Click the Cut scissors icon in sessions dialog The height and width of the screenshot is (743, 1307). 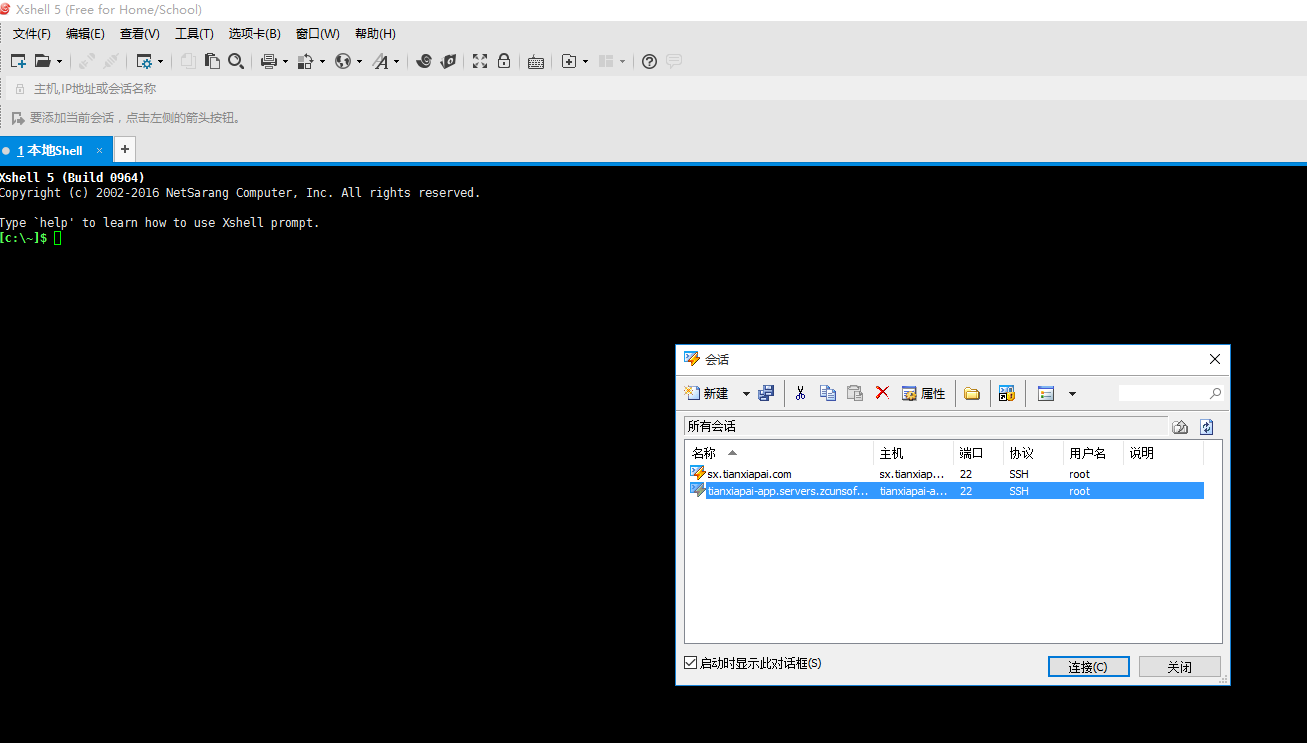tap(800, 394)
